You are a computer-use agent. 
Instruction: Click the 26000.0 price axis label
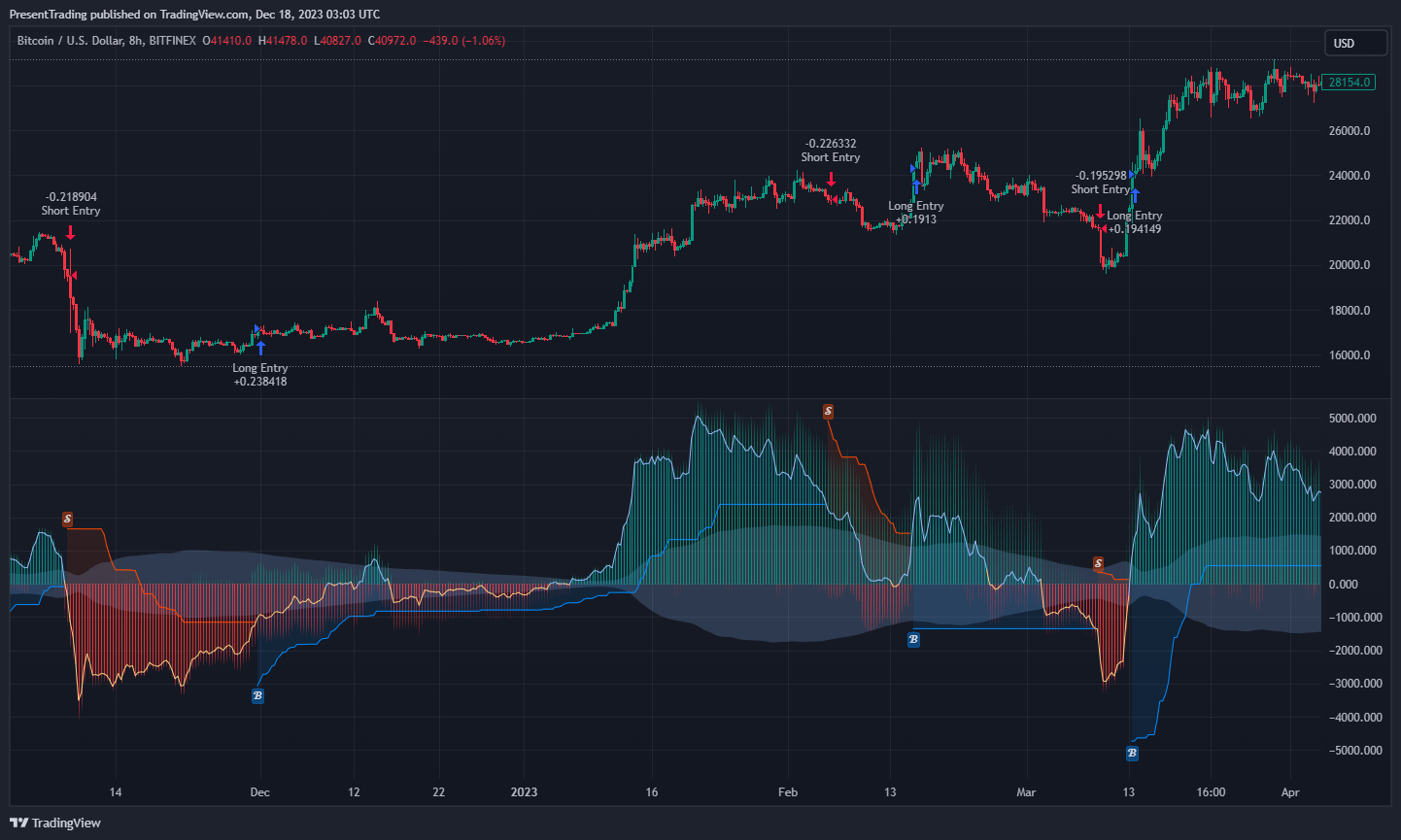click(x=1350, y=131)
